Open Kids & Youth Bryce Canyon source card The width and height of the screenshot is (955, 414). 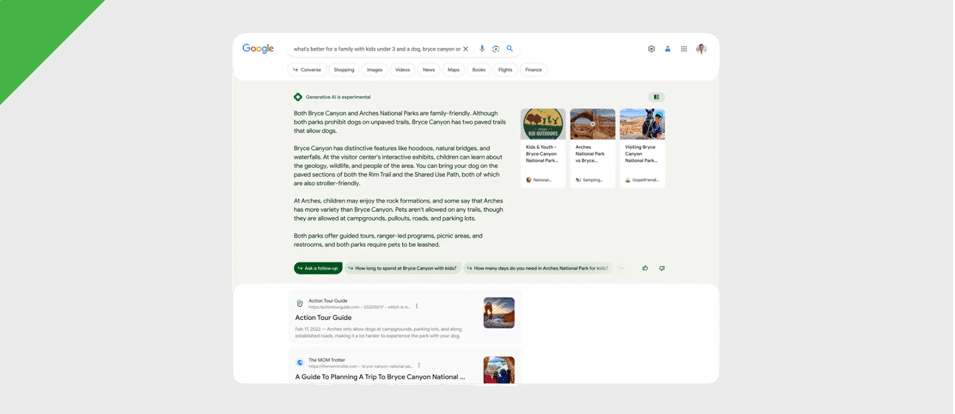(543, 148)
